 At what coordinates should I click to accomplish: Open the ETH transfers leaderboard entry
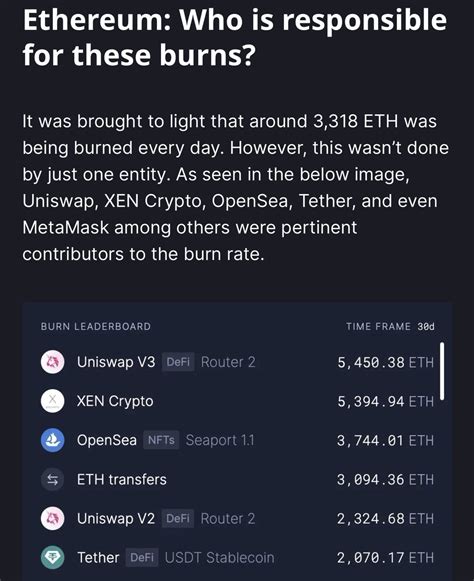point(237,479)
